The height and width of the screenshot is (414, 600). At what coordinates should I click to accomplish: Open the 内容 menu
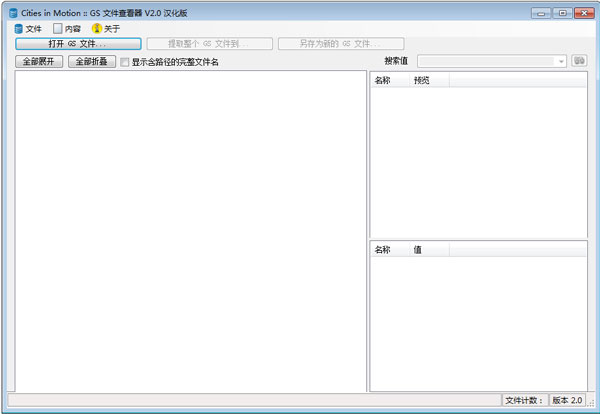[67, 29]
